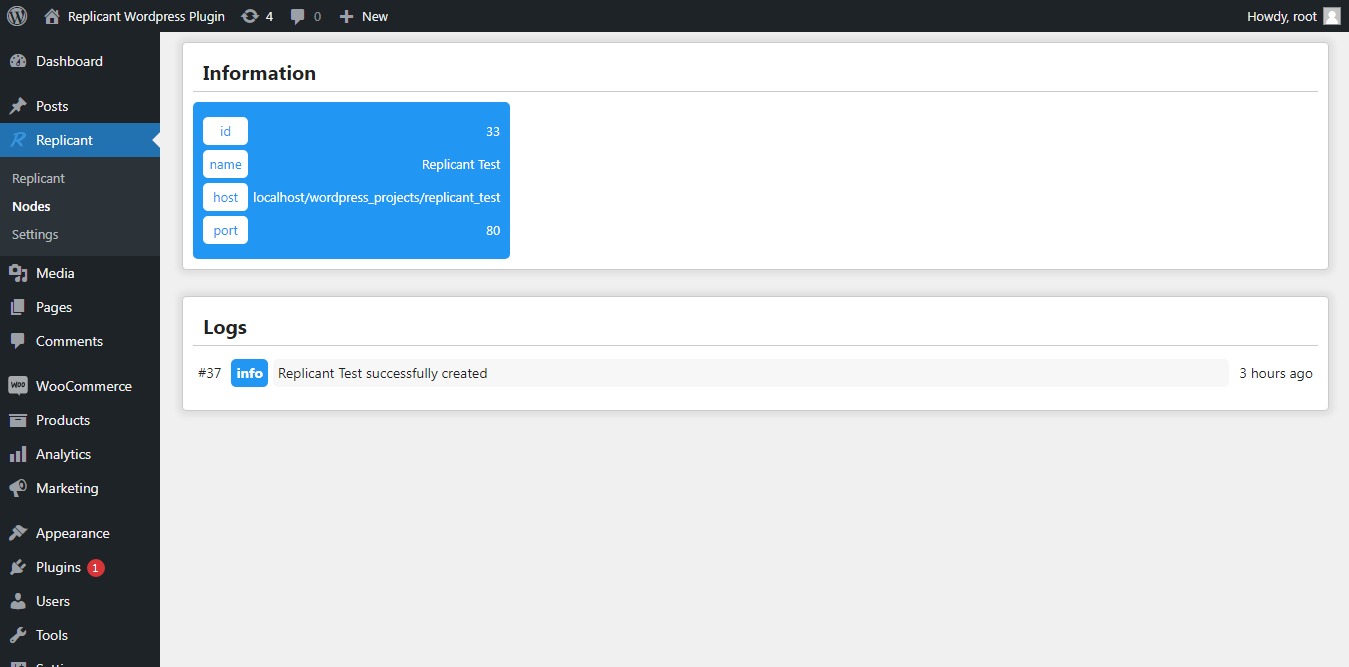Click the comments count 0
This screenshot has width=1349, height=667.
[x=317, y=16]
